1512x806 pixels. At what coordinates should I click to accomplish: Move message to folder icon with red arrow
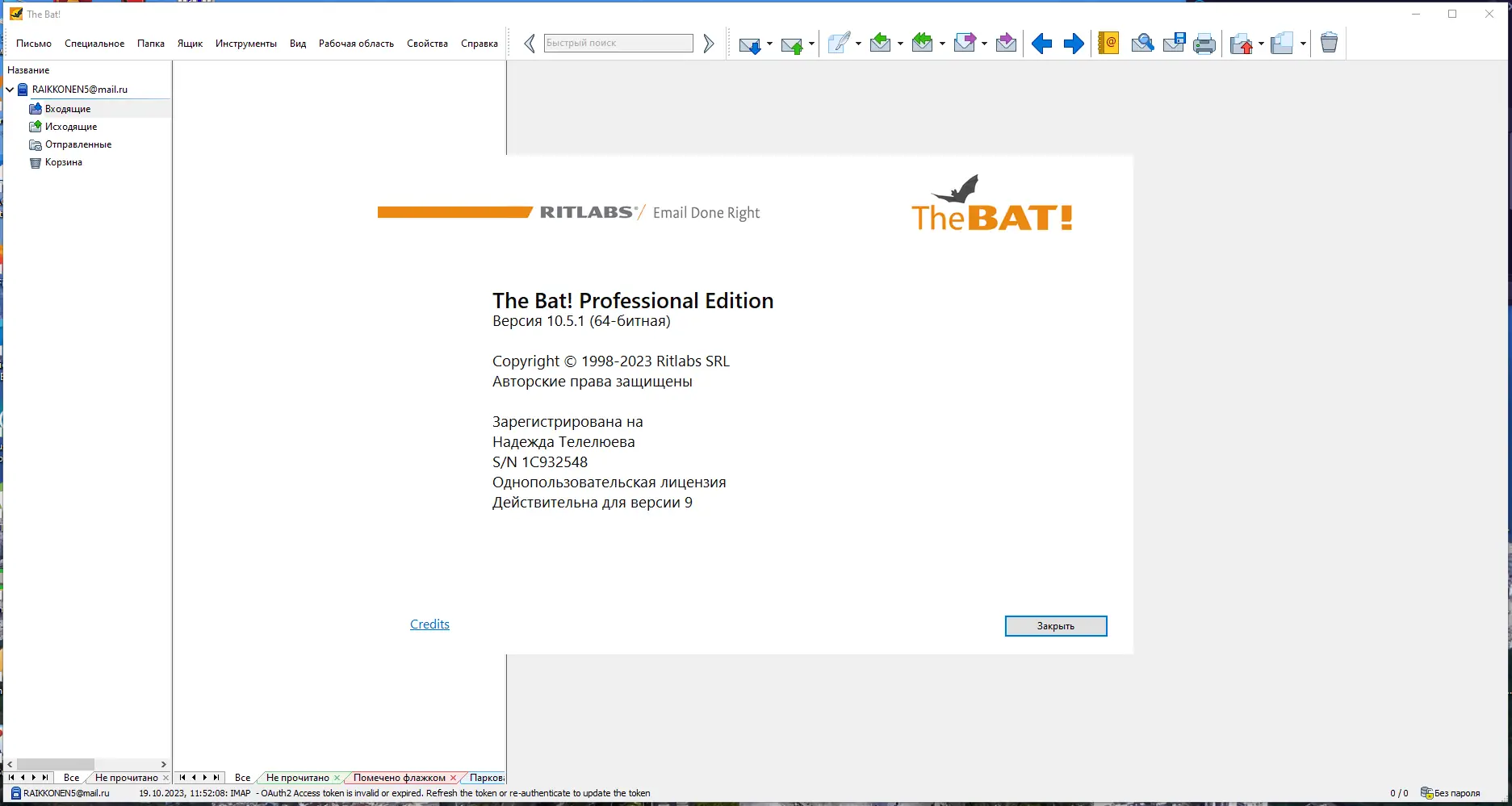[1242, 44]
